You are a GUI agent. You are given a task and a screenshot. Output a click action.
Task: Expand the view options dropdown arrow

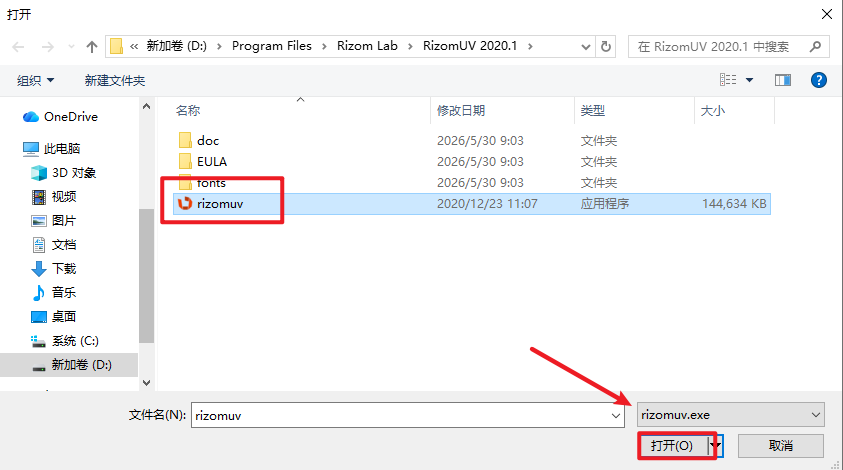tap(749, 80)
